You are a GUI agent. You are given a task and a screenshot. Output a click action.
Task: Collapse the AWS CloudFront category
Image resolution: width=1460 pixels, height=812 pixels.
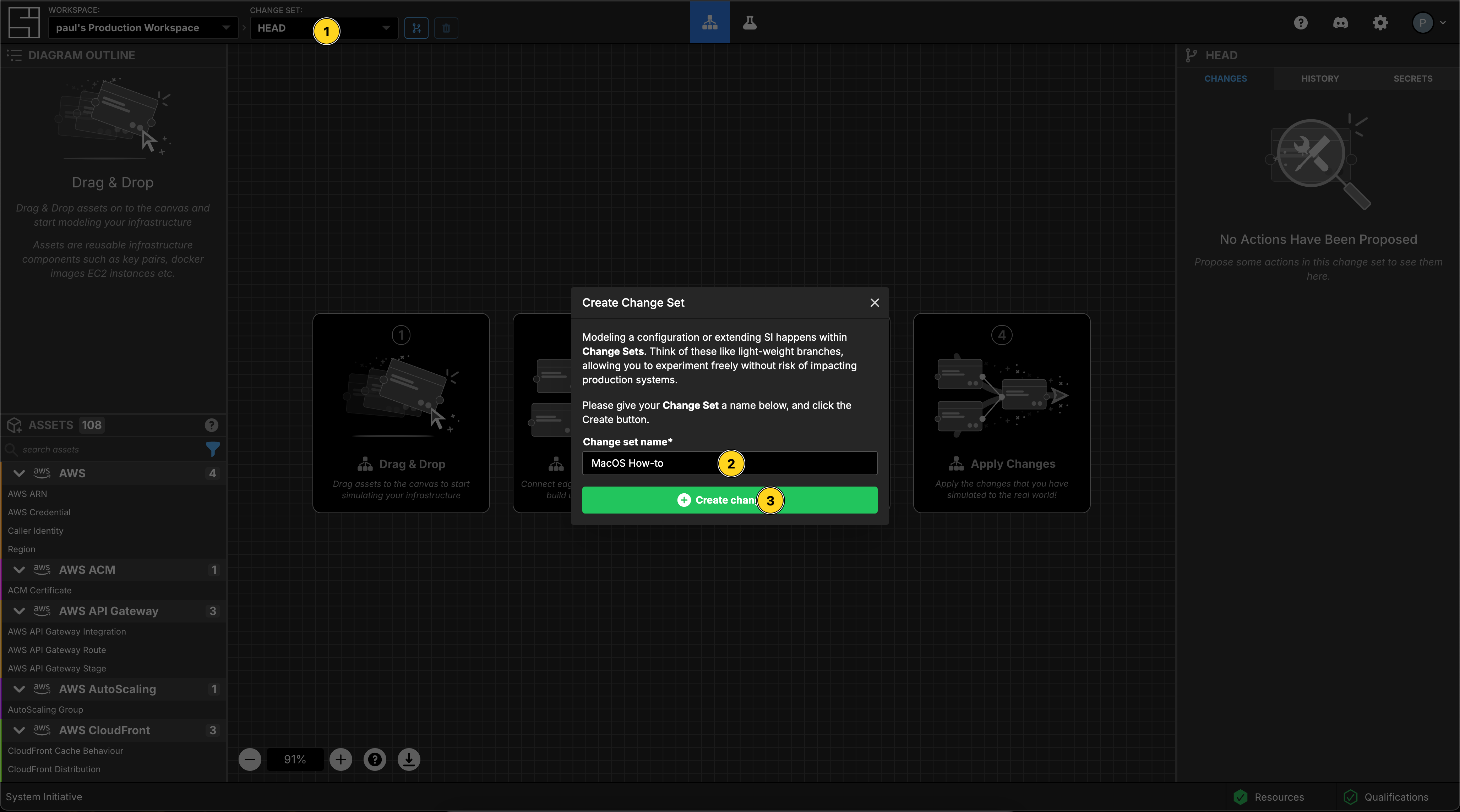[19, 730]
